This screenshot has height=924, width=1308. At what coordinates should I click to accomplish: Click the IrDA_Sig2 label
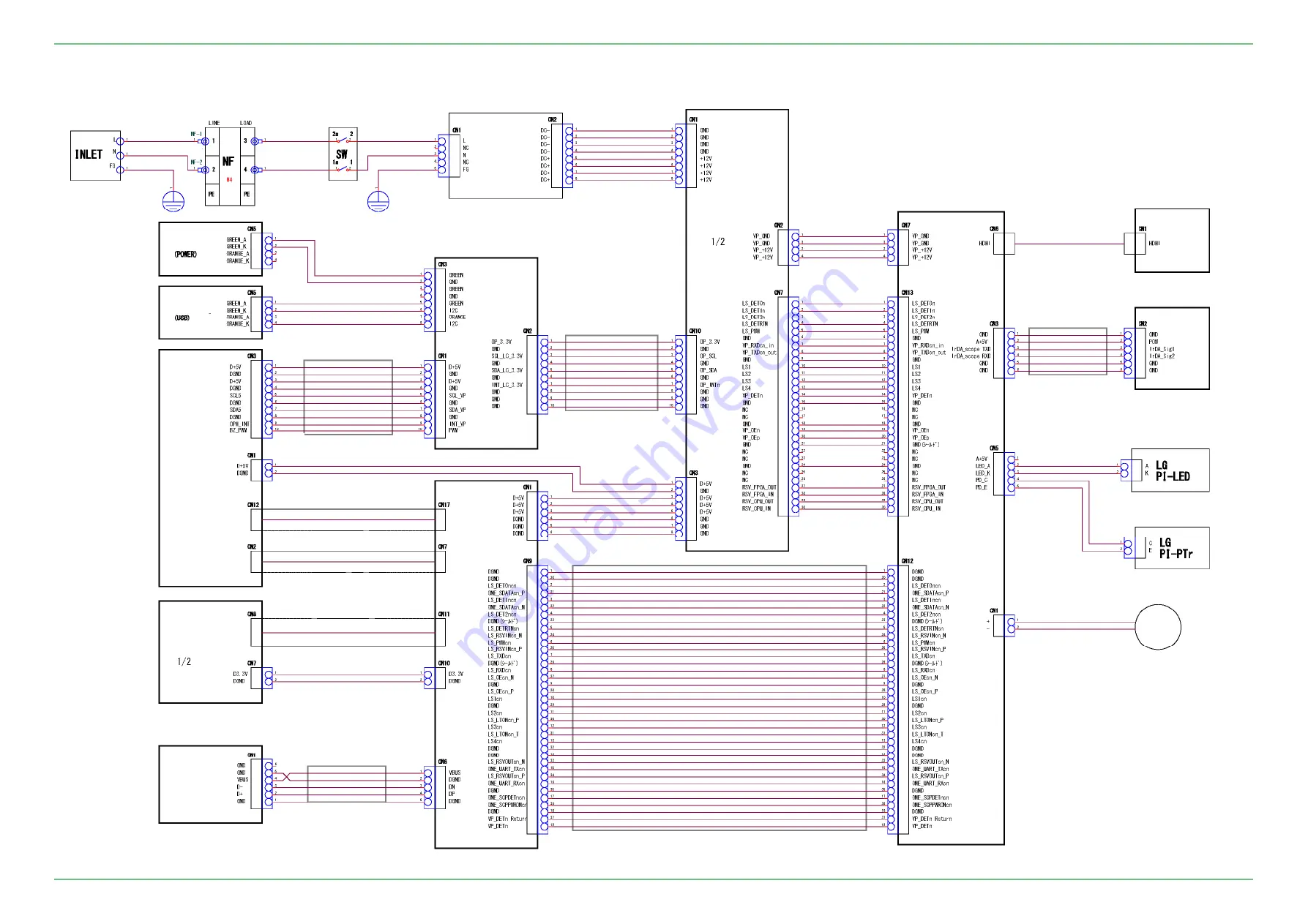[x=1162, y=356]
